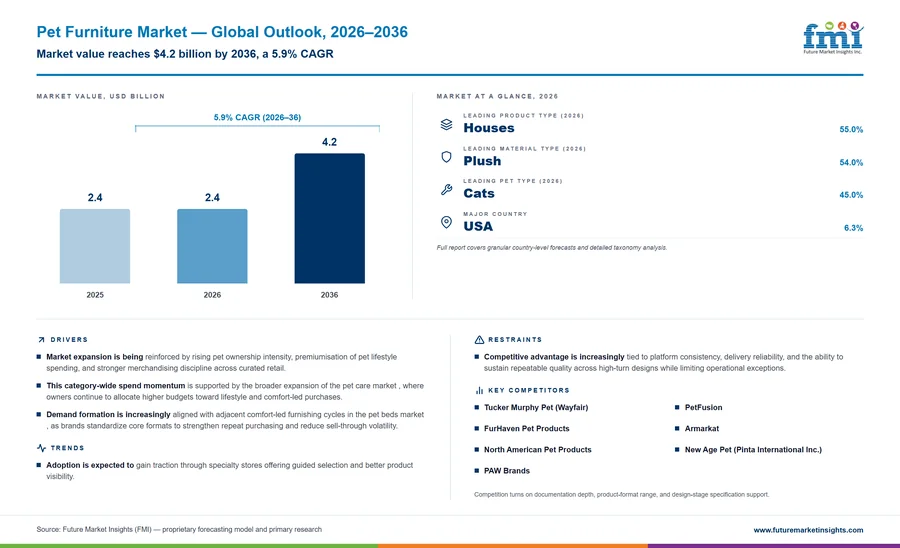Click the Source: Future Market Insights footer text
900x548 pixels.
(x=179, y=530)
